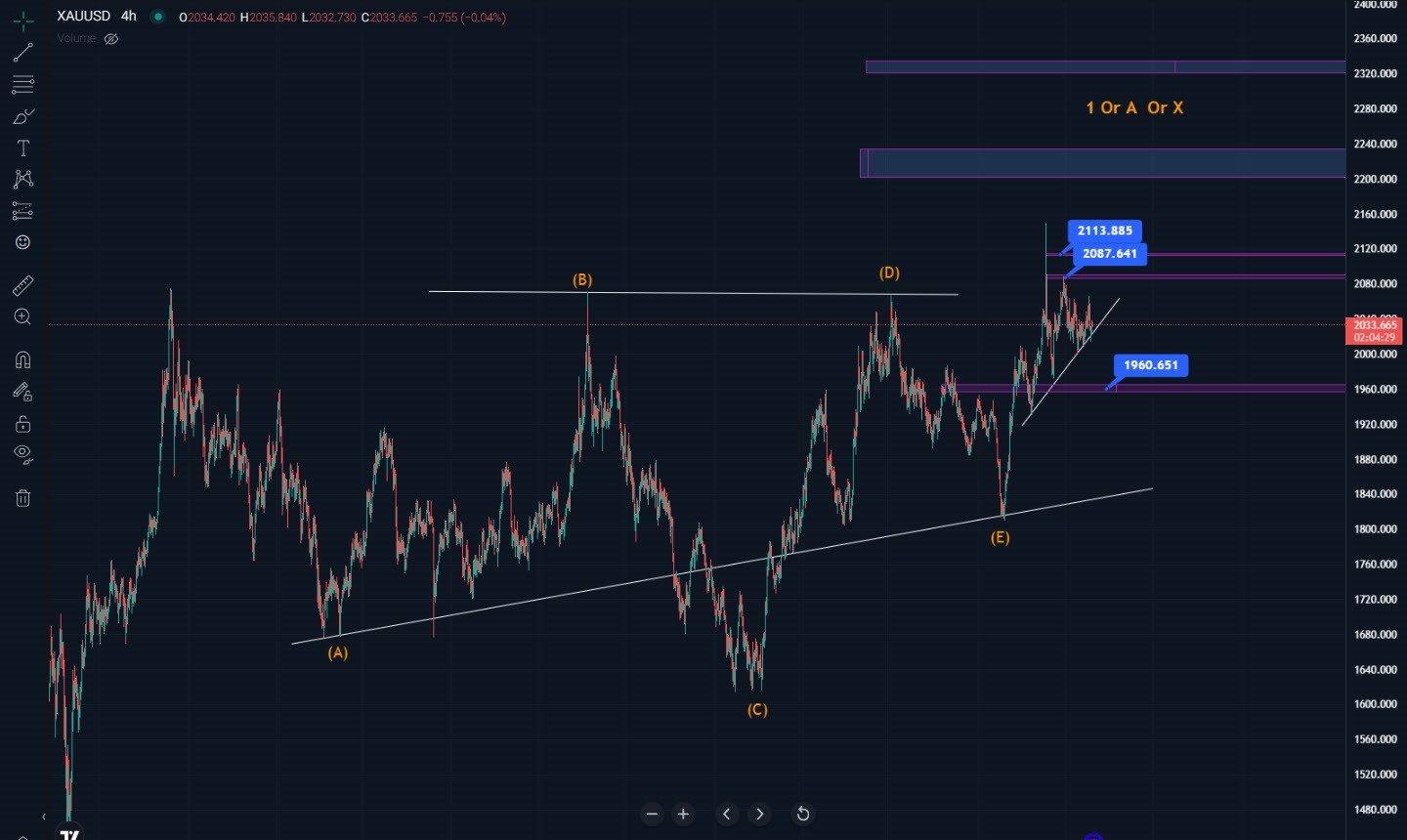1407x840 pixels.
Task: Toggle hide all drawings eye icon
Action: (x=22, y=454)
